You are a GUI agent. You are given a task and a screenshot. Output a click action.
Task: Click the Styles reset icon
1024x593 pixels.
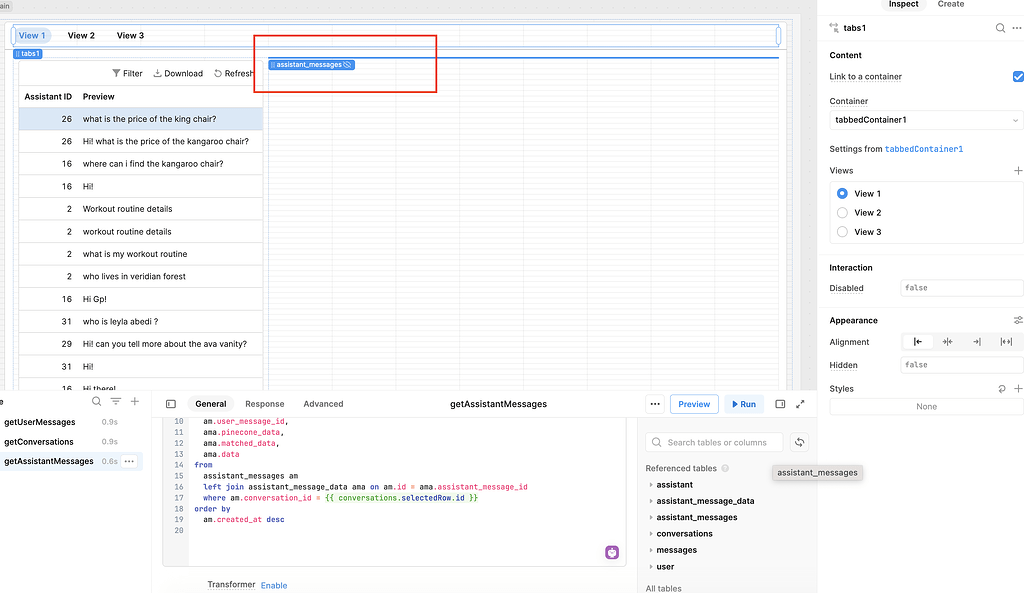pos(1002,389)
